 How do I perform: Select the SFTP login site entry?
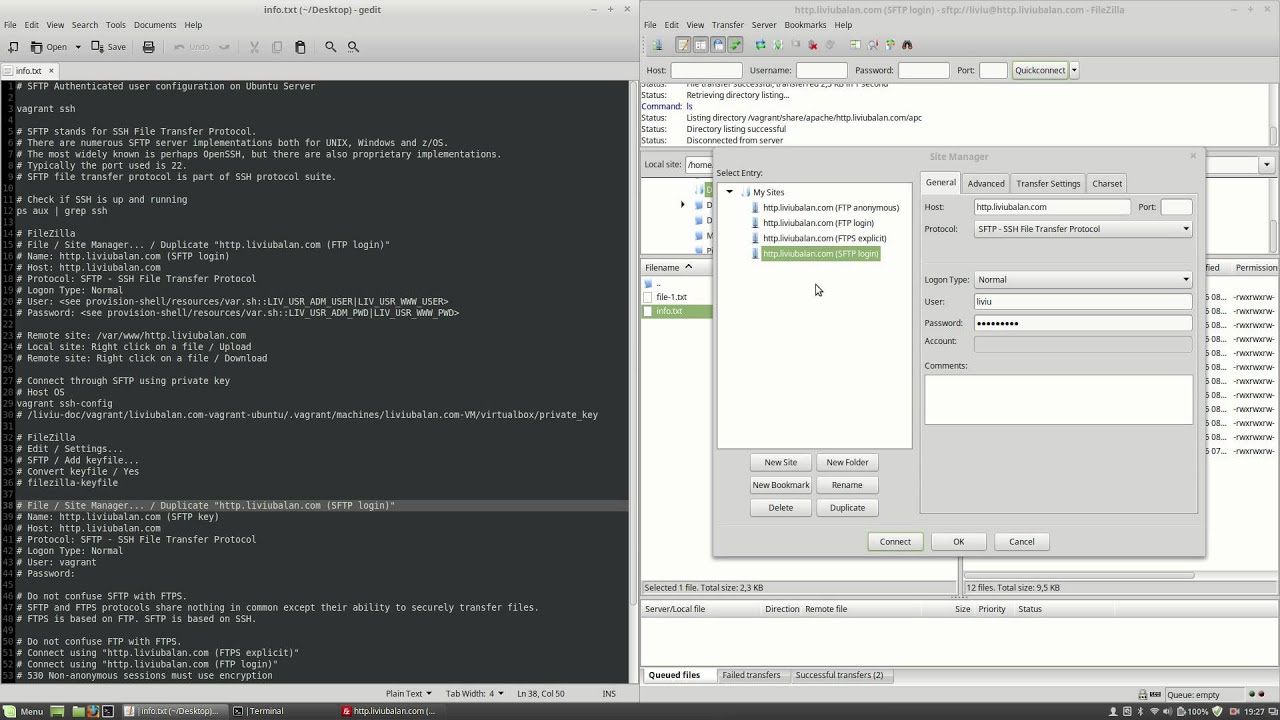pos(820,254)
